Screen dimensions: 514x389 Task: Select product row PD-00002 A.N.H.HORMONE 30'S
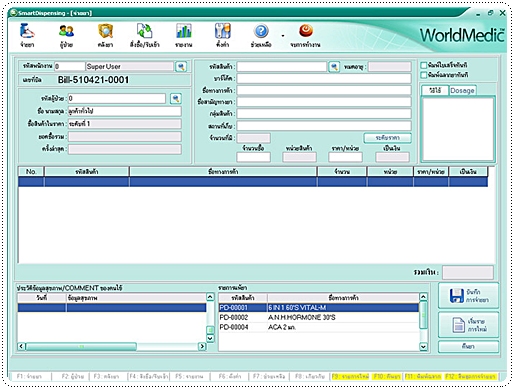(x=319, y=317)
